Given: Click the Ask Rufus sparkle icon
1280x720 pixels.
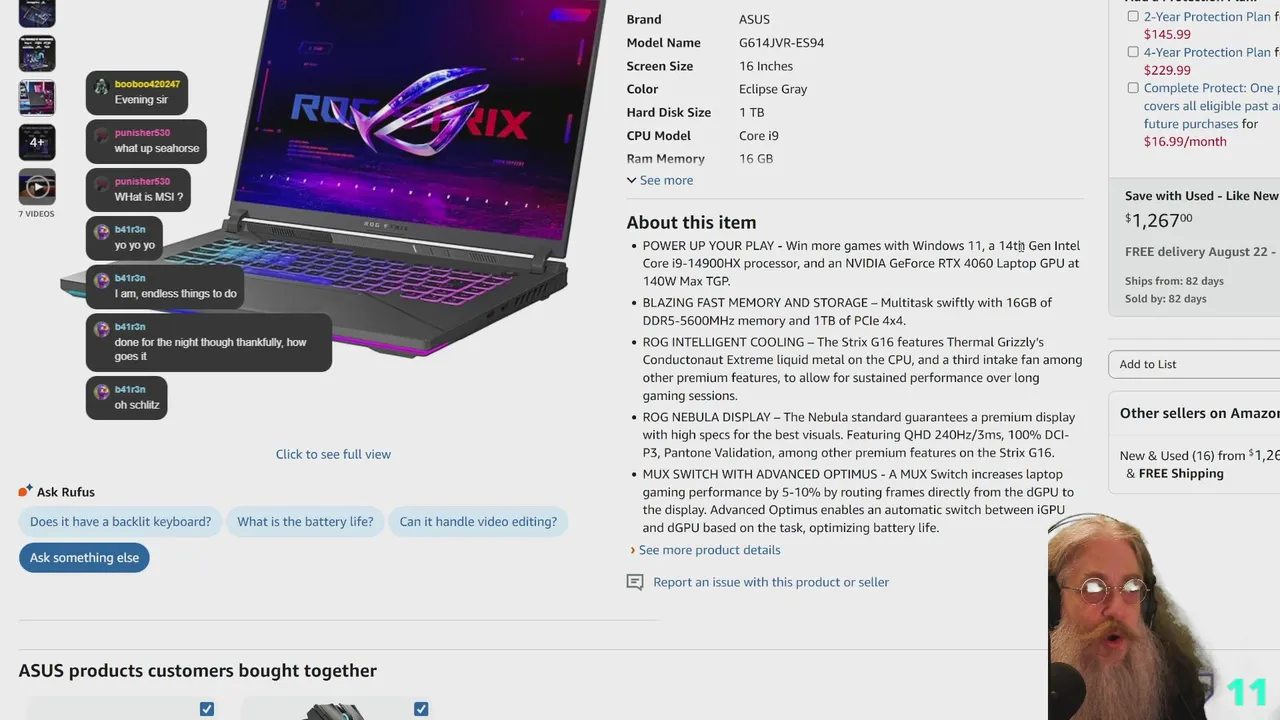Looking at the screenshot, I should (x=26, y=491).
